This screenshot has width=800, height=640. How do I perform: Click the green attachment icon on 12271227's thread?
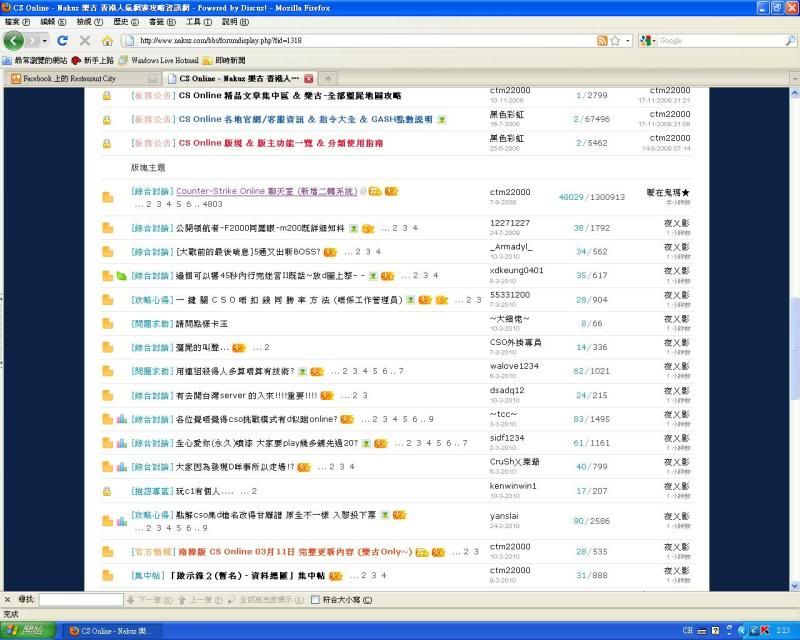click(353, 228)
